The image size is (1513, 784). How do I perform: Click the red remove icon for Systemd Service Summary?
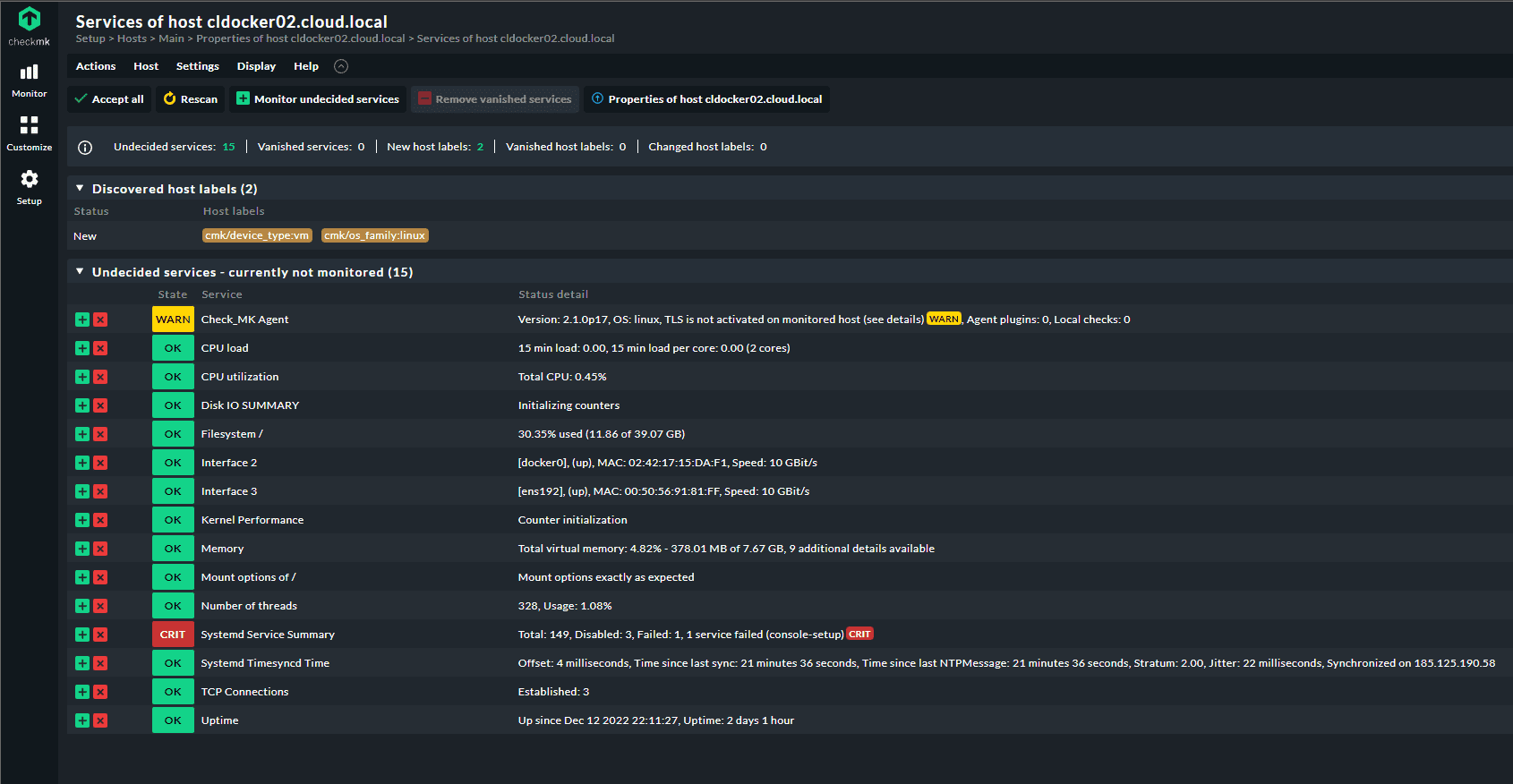pyautogui.click(x=100, y=635)
